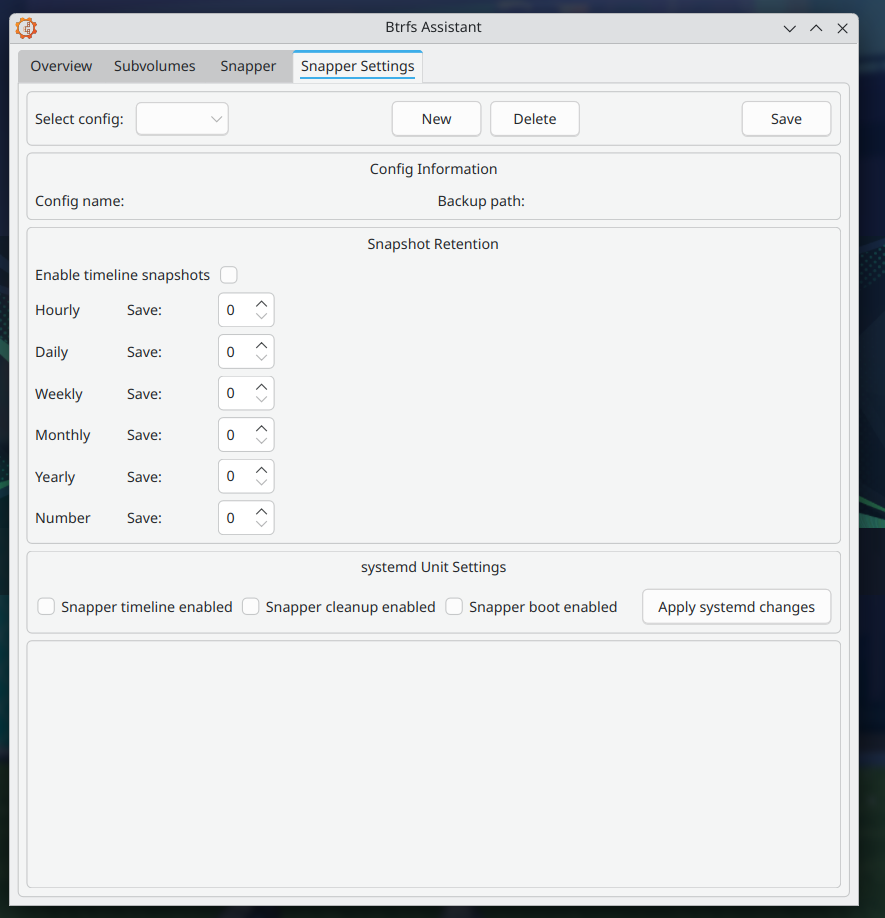Click the New config button
This screenshot has width=885, height=918.
coord(437,119)
